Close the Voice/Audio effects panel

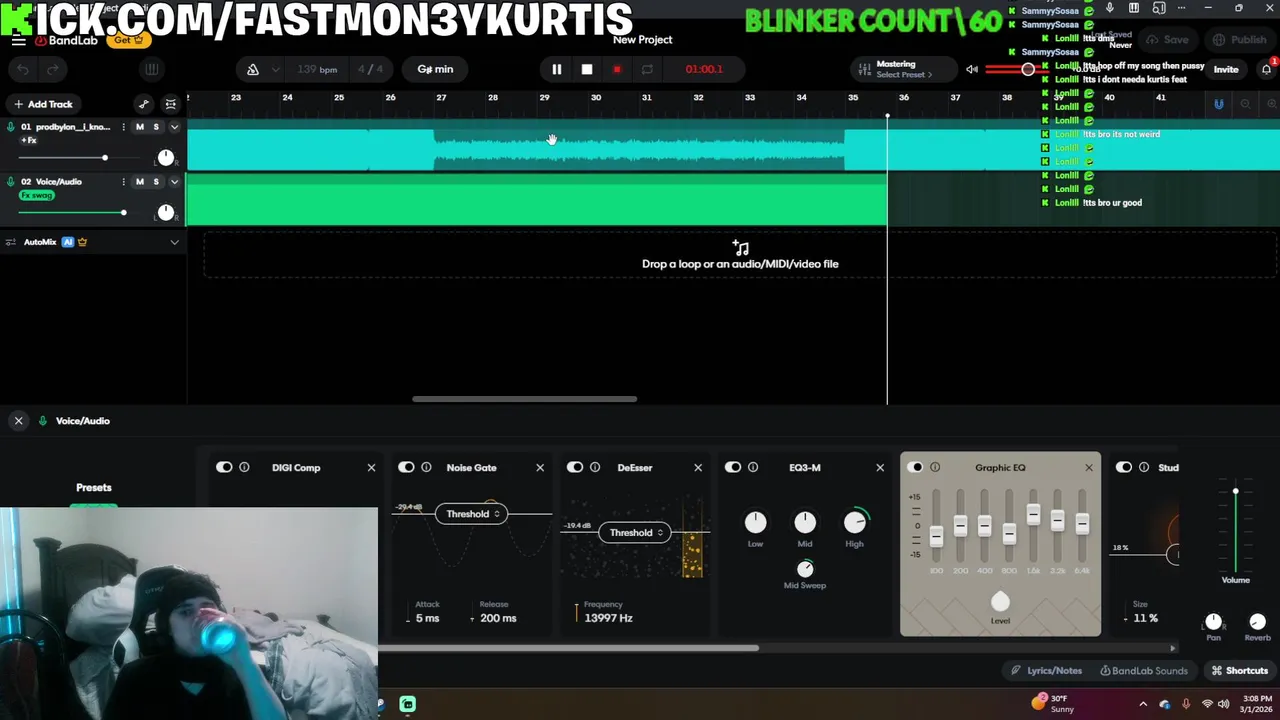point(18,421)
